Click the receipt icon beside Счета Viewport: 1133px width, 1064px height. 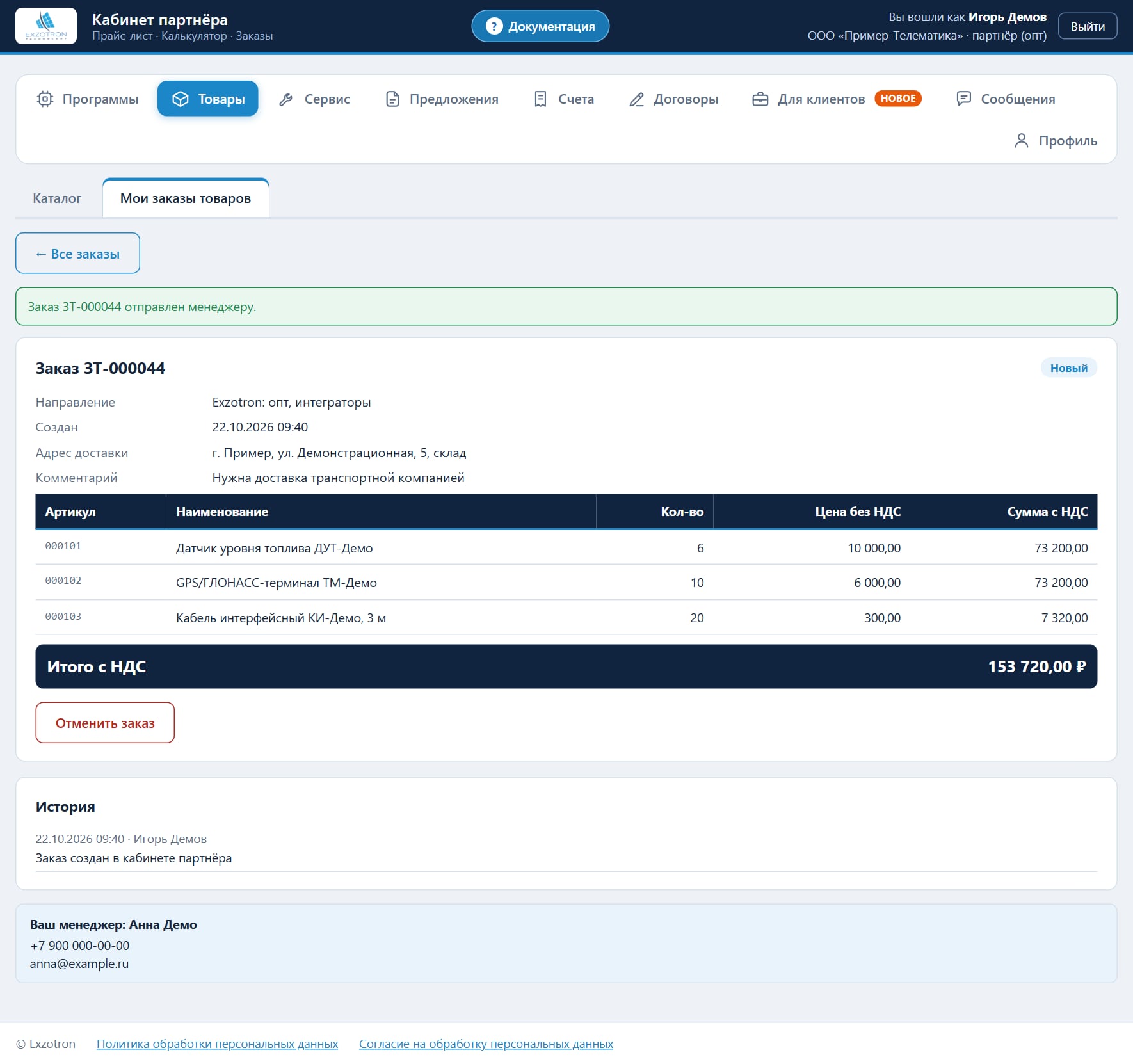[x=540, y=99]
